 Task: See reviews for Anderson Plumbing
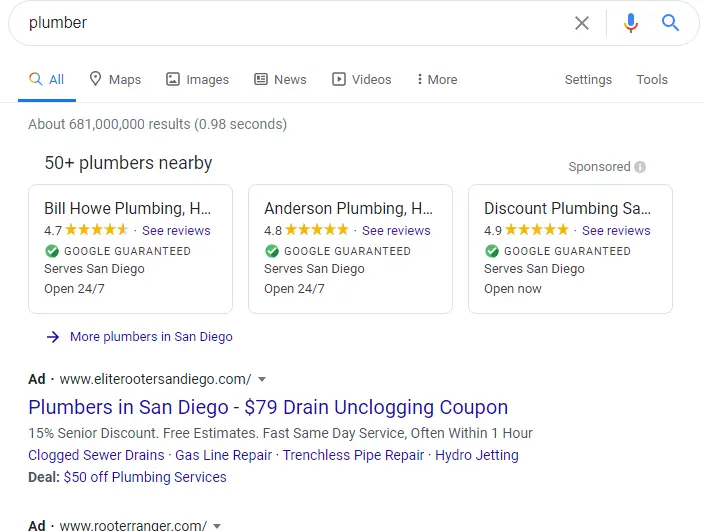(x=396, y=230)
